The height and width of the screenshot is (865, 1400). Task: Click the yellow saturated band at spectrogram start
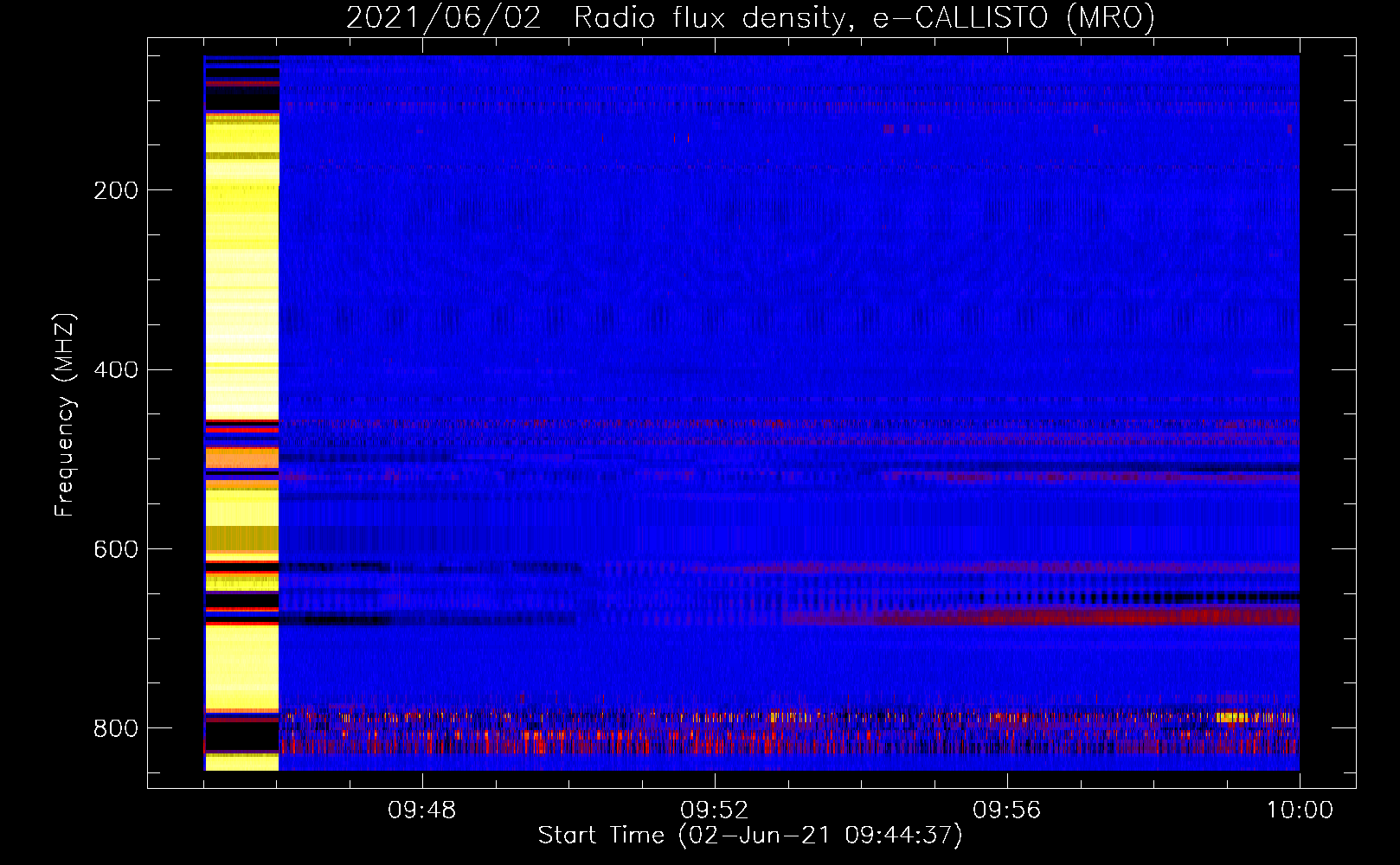coord(241,413)
